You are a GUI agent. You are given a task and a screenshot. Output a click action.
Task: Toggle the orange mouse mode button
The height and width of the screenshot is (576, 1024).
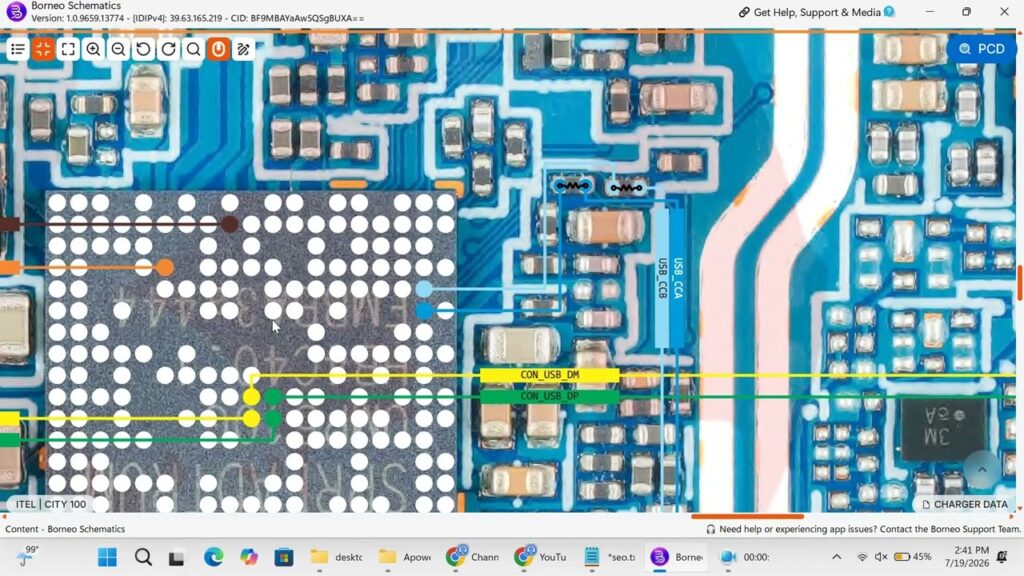(218, 49)
